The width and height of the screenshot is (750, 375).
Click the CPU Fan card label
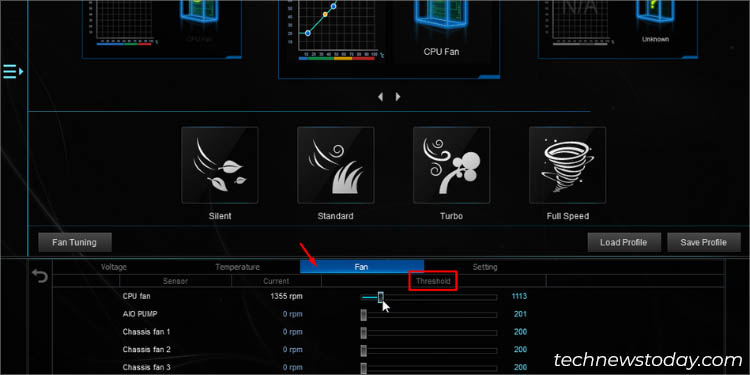pyautogui.click(x=441, y=51)
